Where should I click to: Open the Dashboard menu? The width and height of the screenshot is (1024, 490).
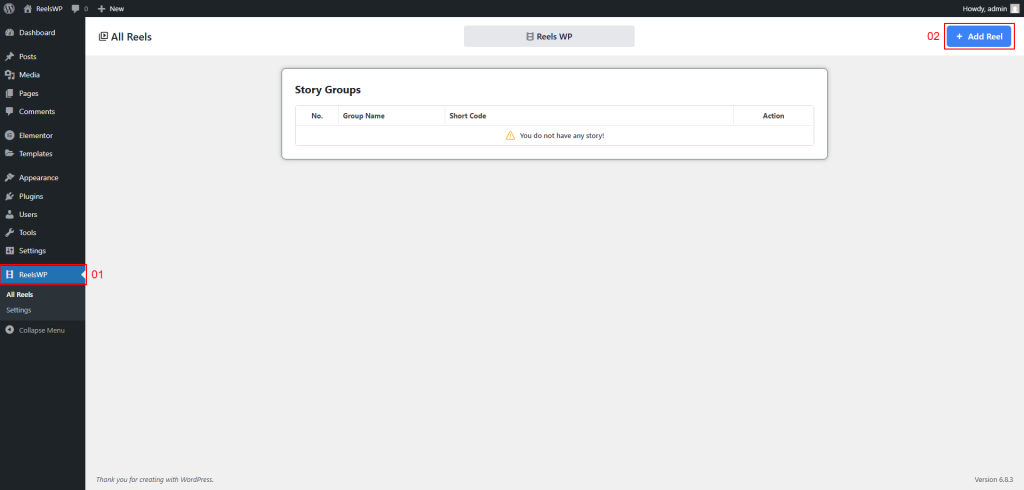pyautogui.click(x=37, y=33)
